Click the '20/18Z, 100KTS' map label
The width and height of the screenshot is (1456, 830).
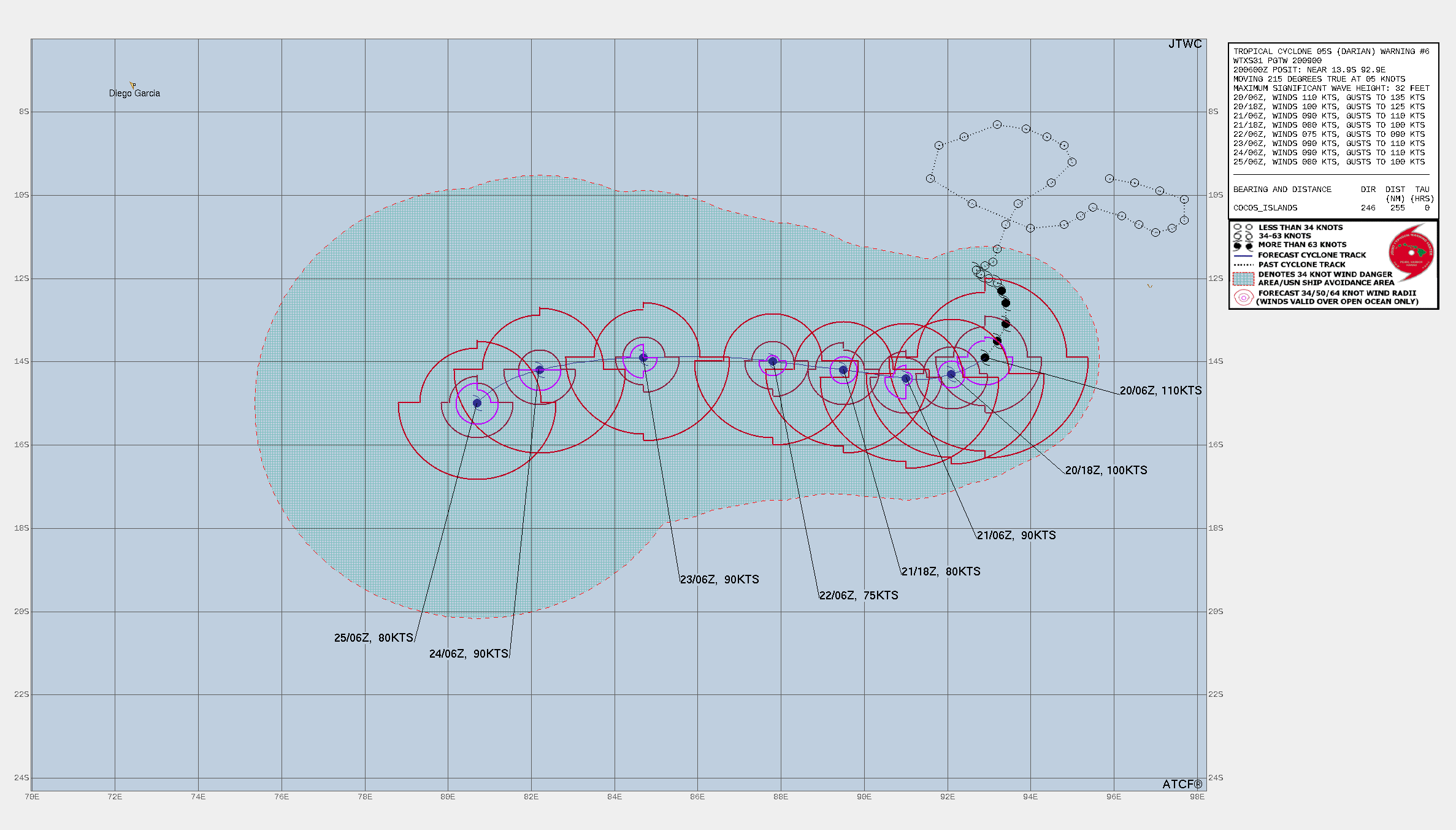(x=1106, y=471)
